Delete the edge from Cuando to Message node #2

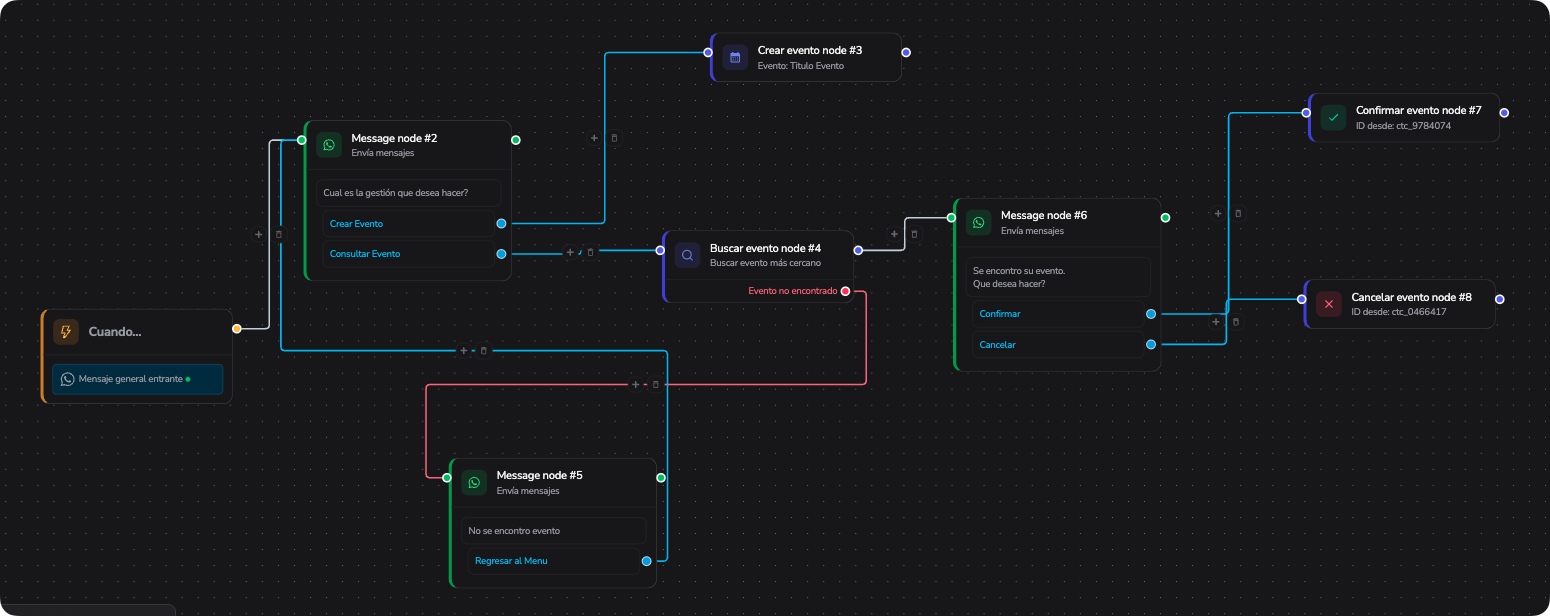coord(279,234)
